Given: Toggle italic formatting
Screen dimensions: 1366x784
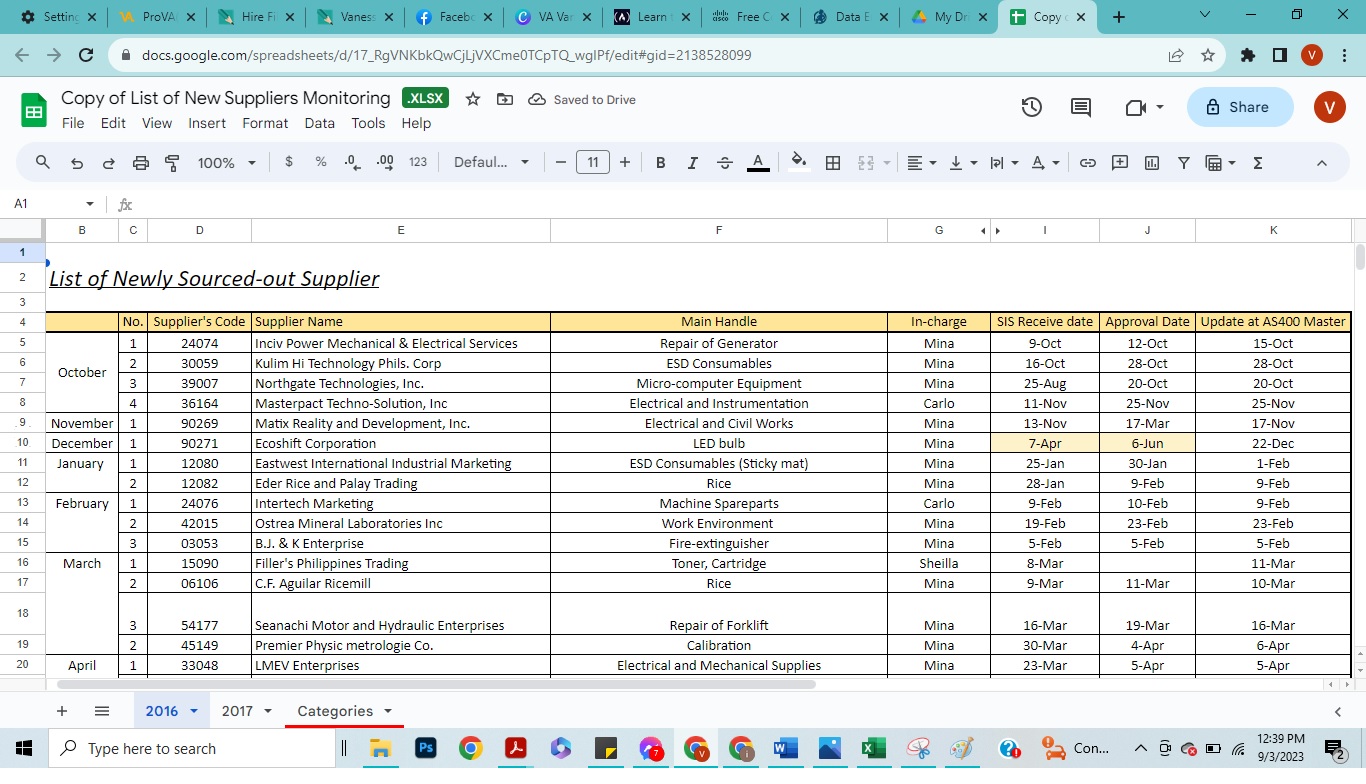Looking at the screenshot, I should pyautogui.click(x=692, y=163).
